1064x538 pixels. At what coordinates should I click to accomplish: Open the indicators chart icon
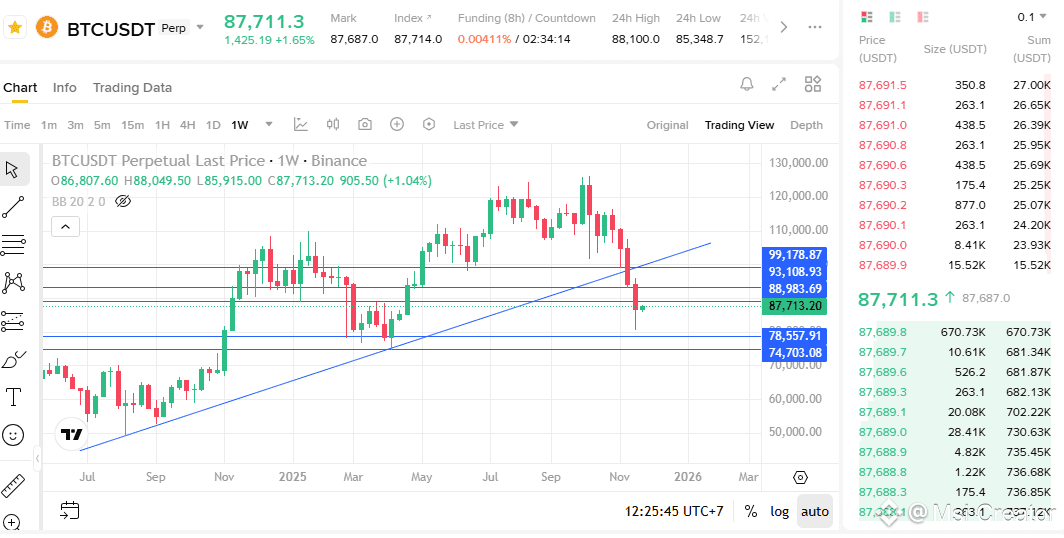click(301, 124)
